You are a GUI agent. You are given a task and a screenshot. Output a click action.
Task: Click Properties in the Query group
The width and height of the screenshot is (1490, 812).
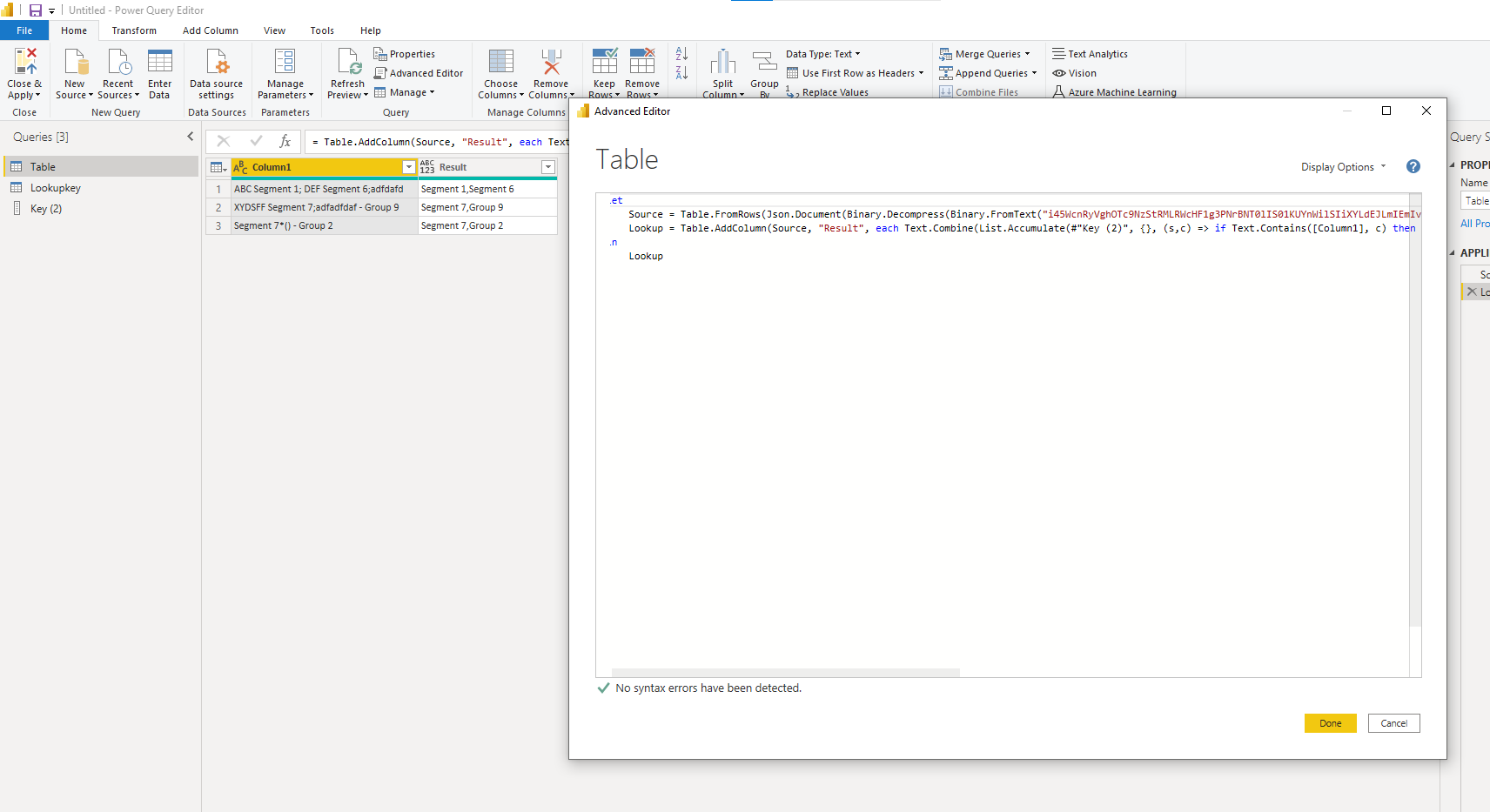coord(405,54)
